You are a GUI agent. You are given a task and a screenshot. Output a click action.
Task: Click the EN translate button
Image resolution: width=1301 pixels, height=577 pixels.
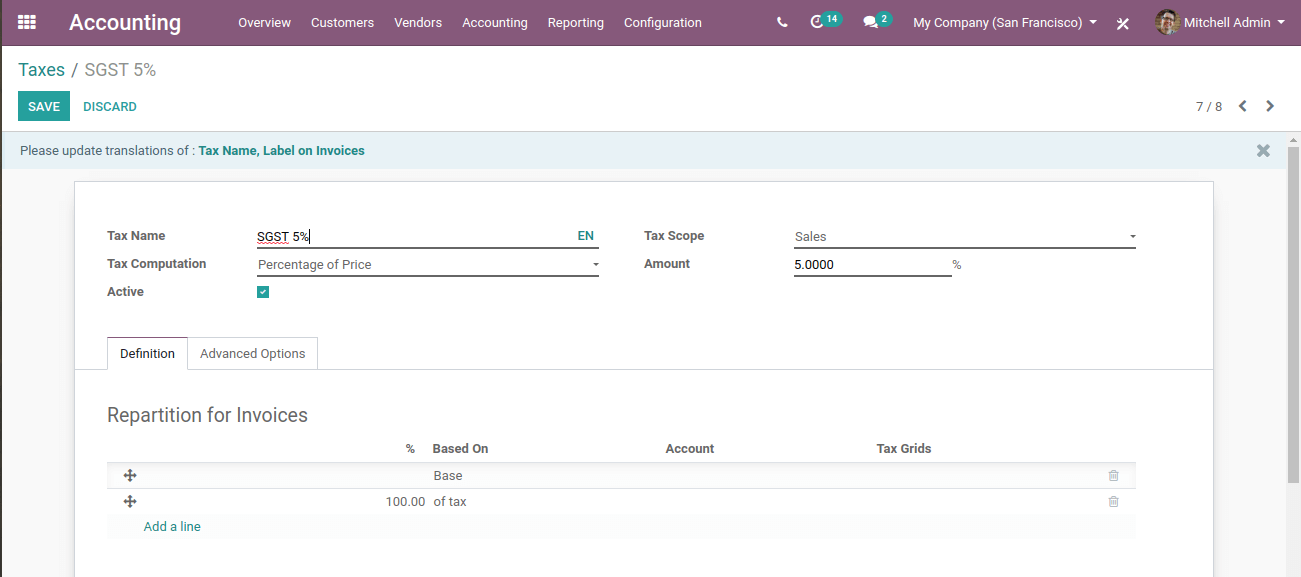click(x=586, y=236)
